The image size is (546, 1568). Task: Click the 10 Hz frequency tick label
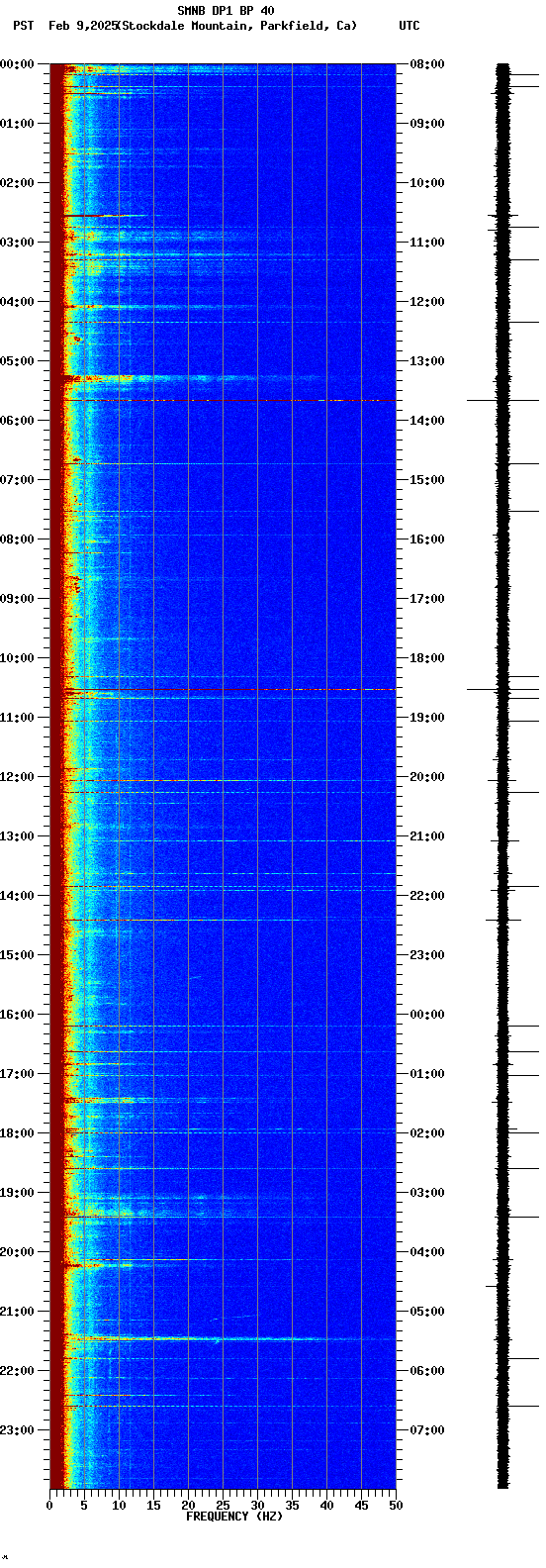tap(119, 1506)
